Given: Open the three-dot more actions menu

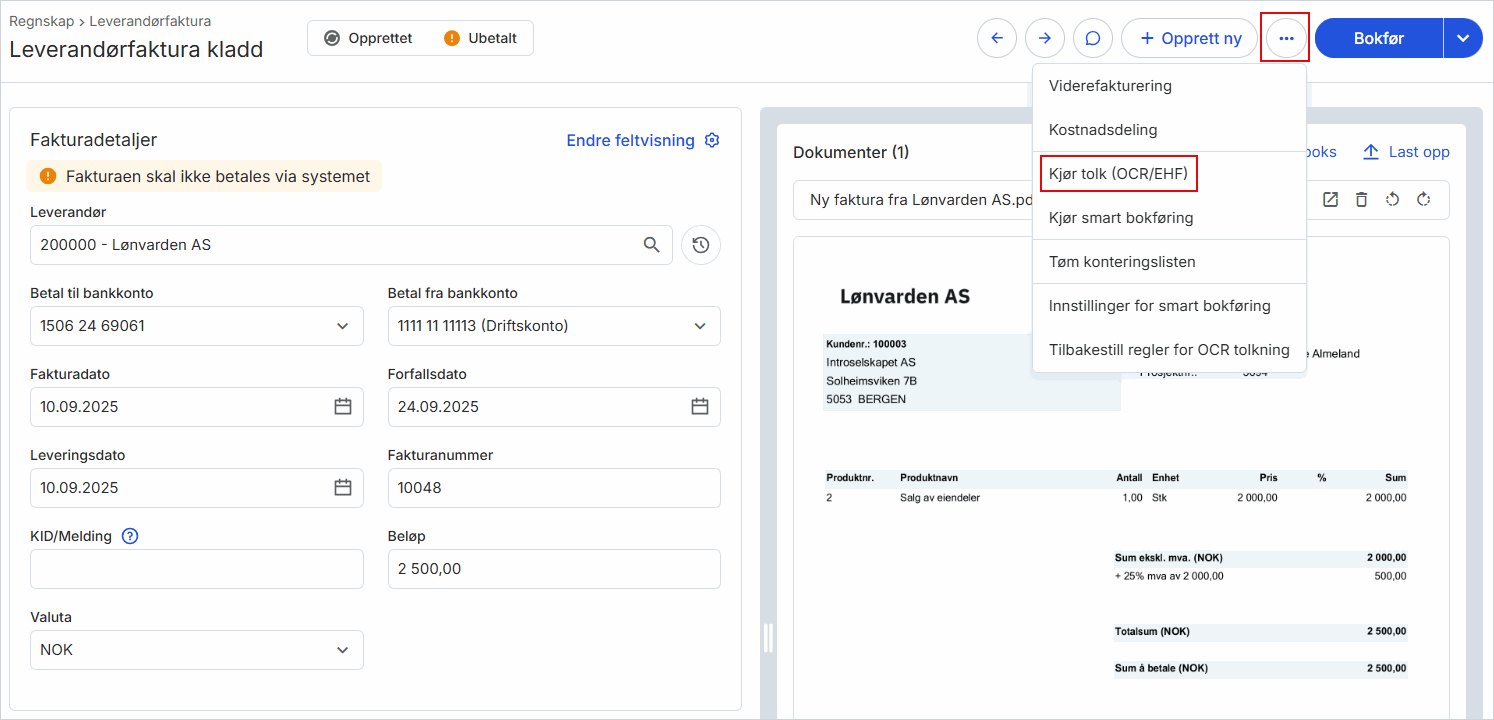Looking at the screenshot, I should 1286,38.
